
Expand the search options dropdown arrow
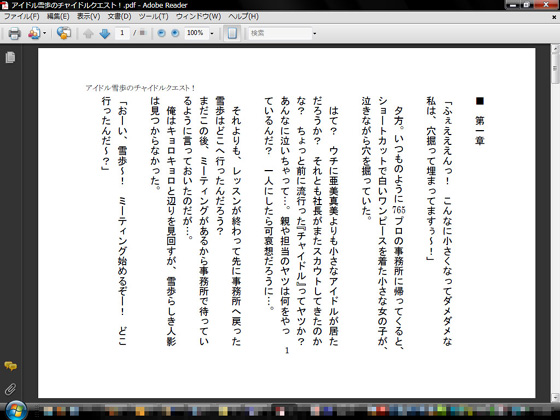coord(314,34)
